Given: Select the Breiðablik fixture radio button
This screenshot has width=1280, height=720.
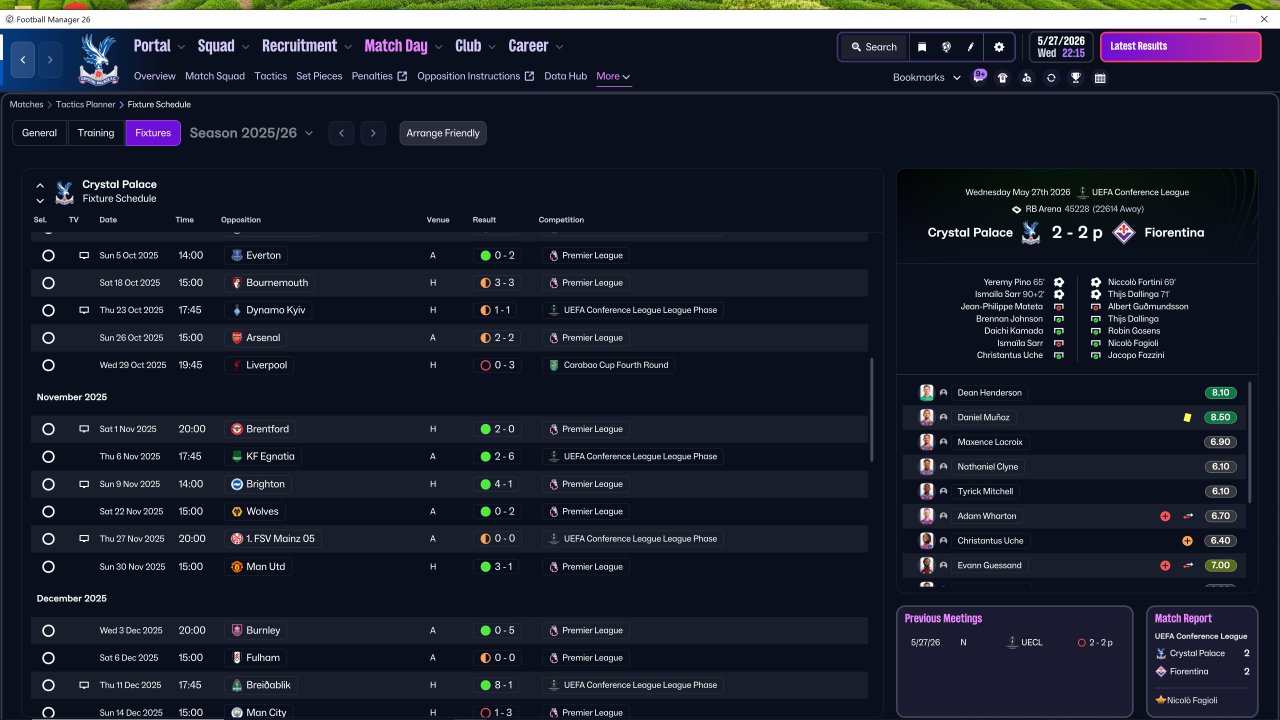Looking at the screenshot, I should coord(48,686).
